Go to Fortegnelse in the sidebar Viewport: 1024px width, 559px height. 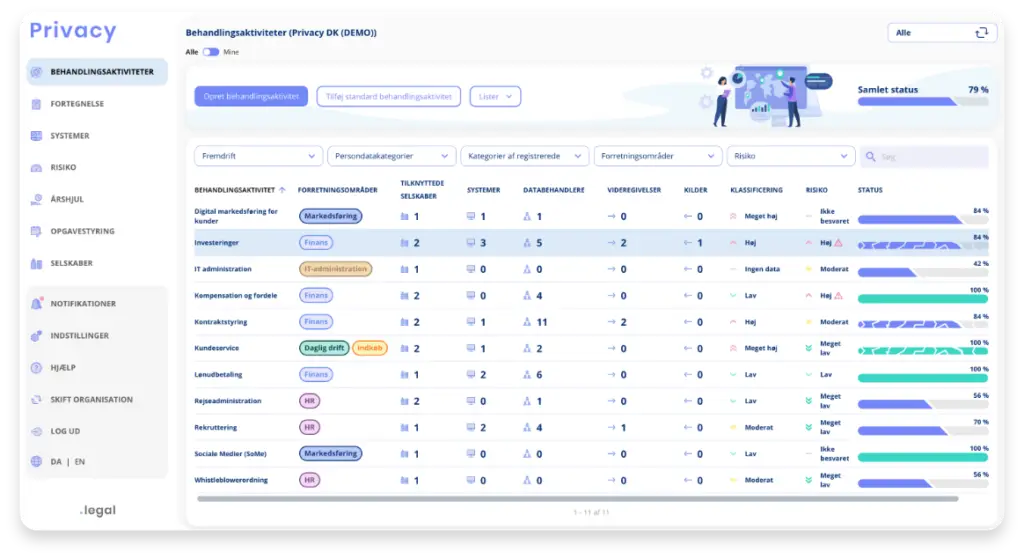click(77, 104)
